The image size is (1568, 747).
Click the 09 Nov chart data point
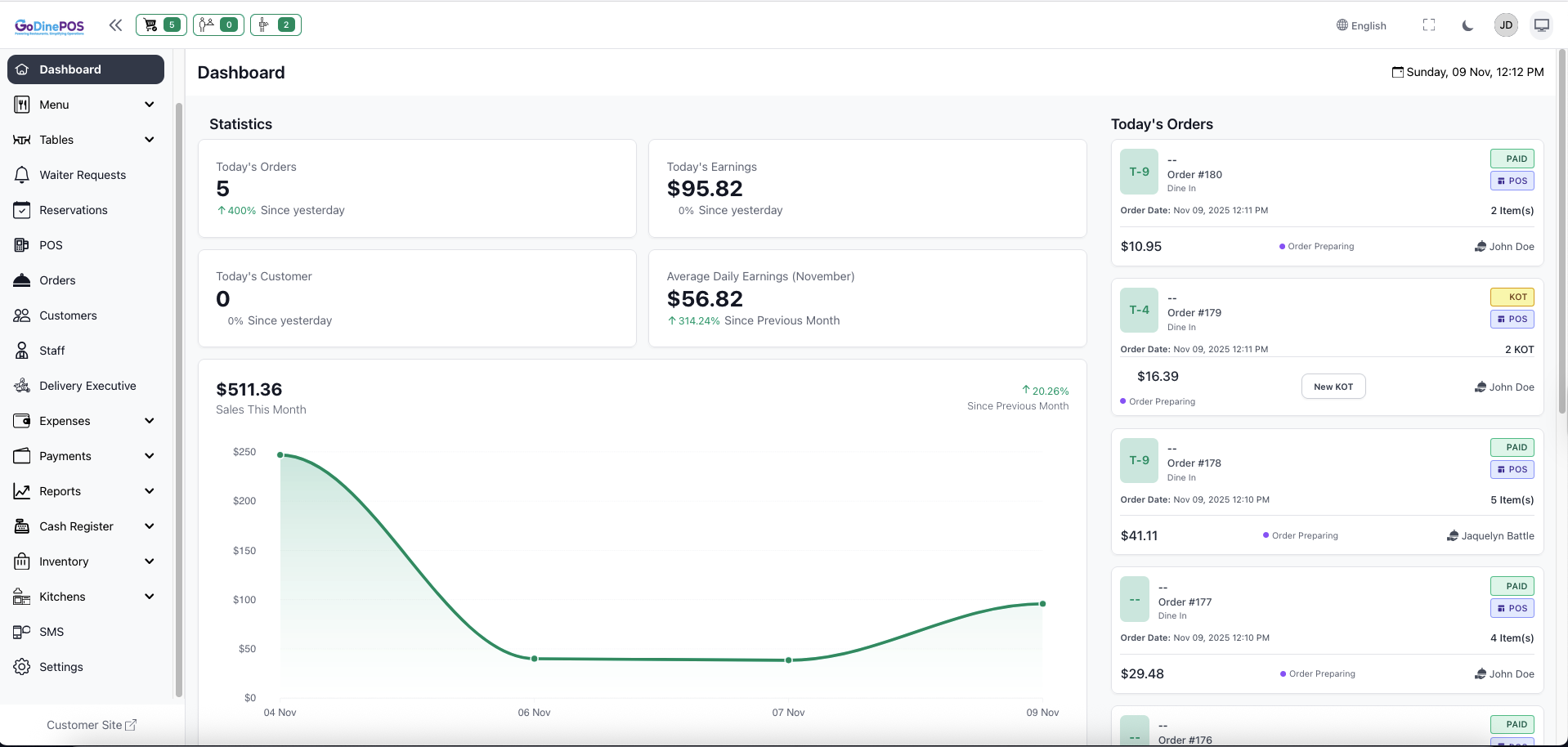point(1042,604)
